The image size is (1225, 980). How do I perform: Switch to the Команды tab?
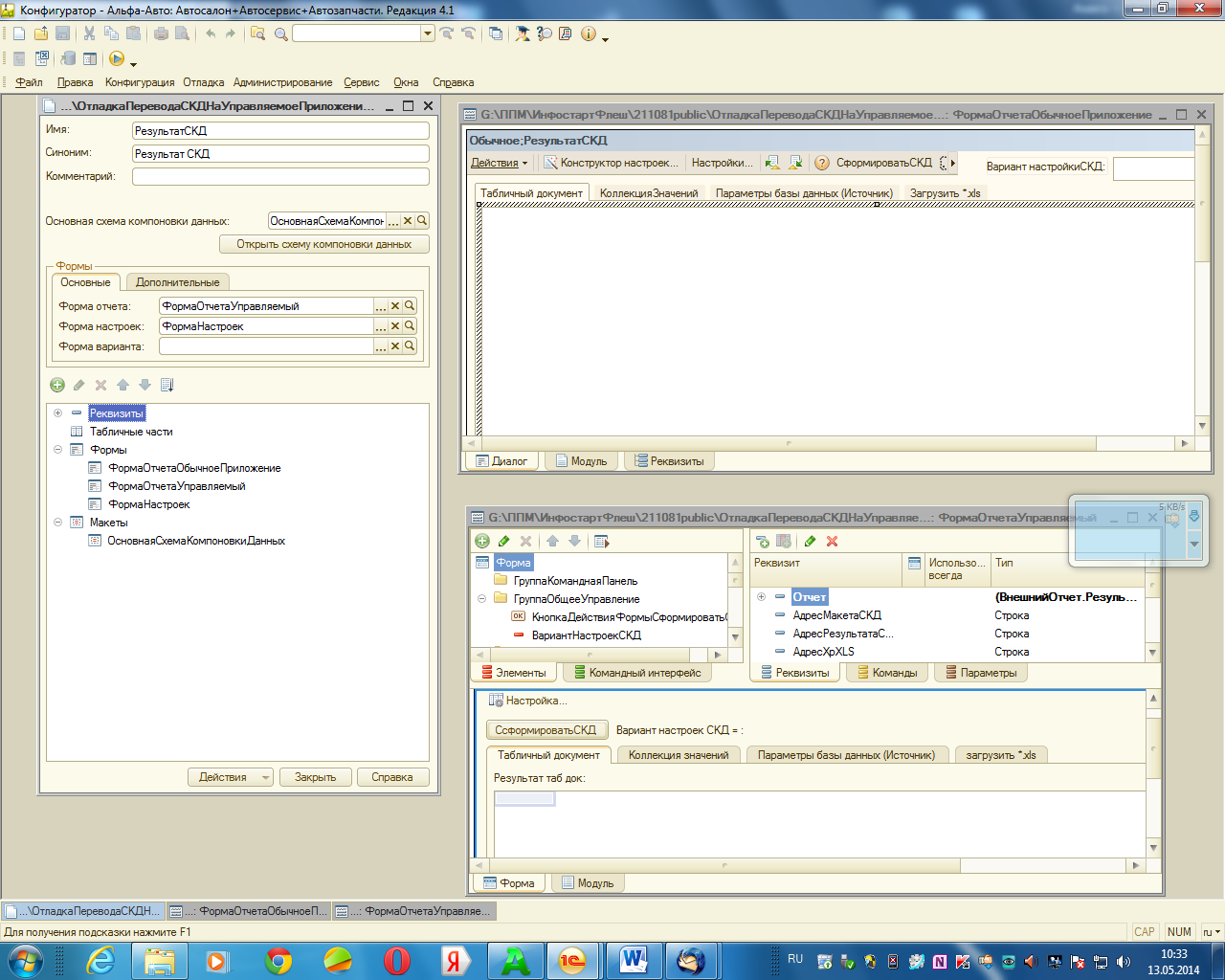point(887,673)
